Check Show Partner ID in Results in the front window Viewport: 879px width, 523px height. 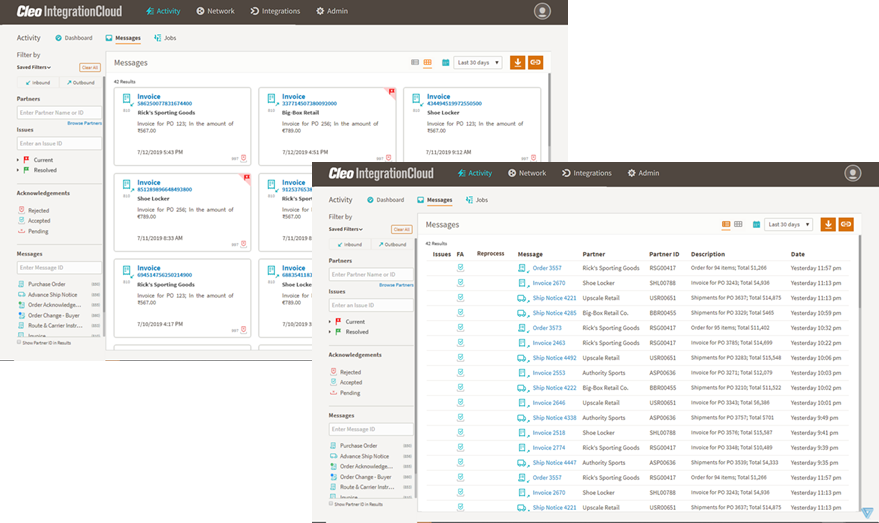(331, 503)
